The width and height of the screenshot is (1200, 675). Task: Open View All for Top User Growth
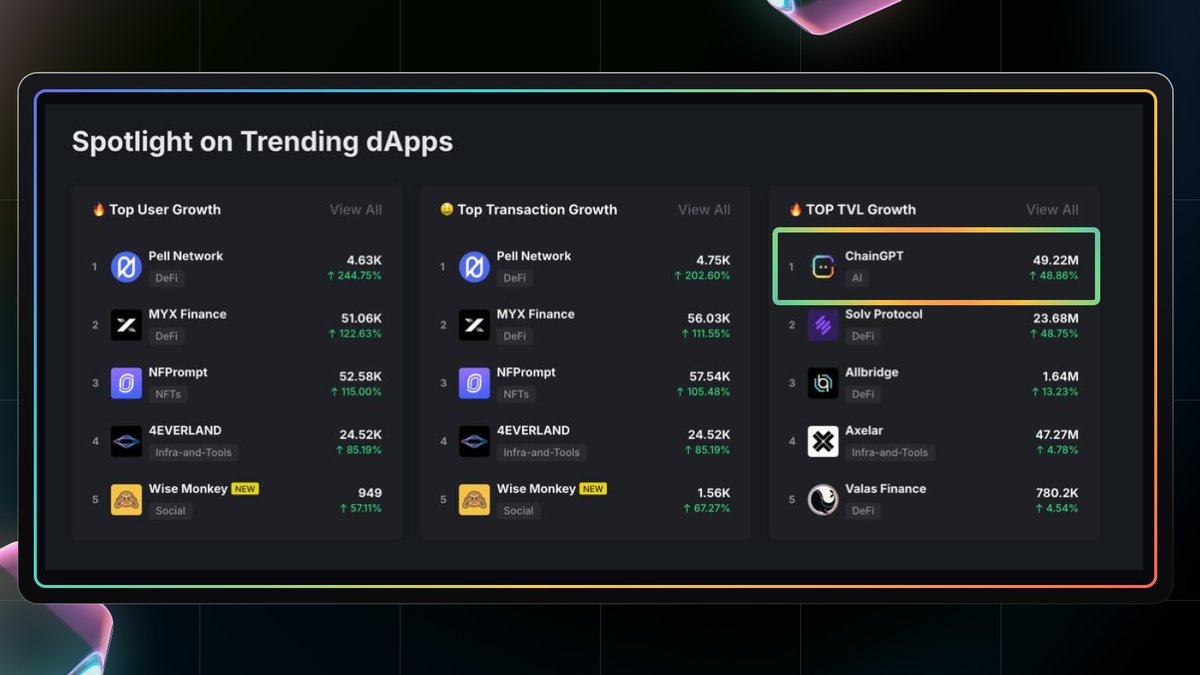[356, 210]
